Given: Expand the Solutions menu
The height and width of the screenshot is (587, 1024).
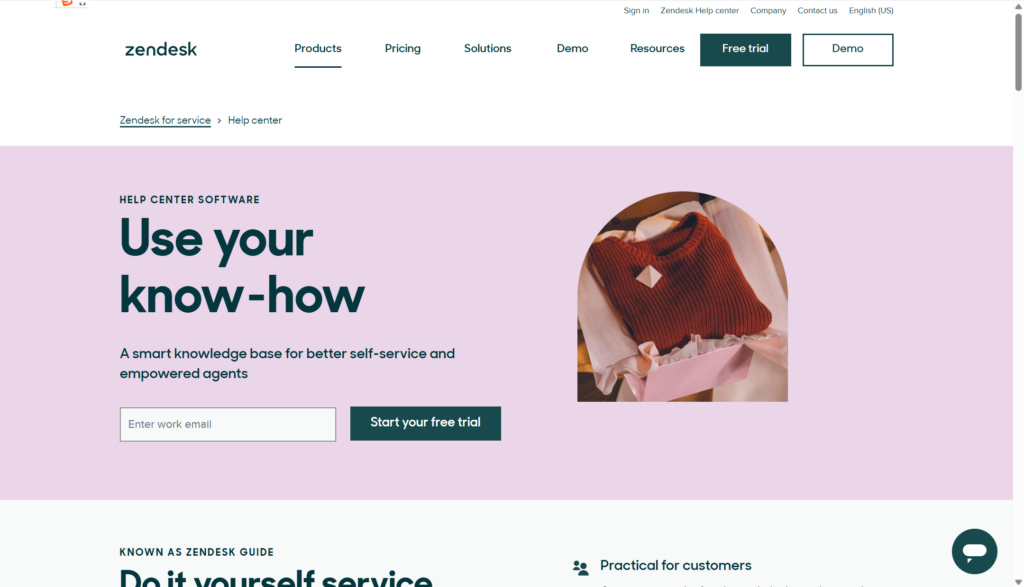Looking at the screenshot, I should point(487,49).
